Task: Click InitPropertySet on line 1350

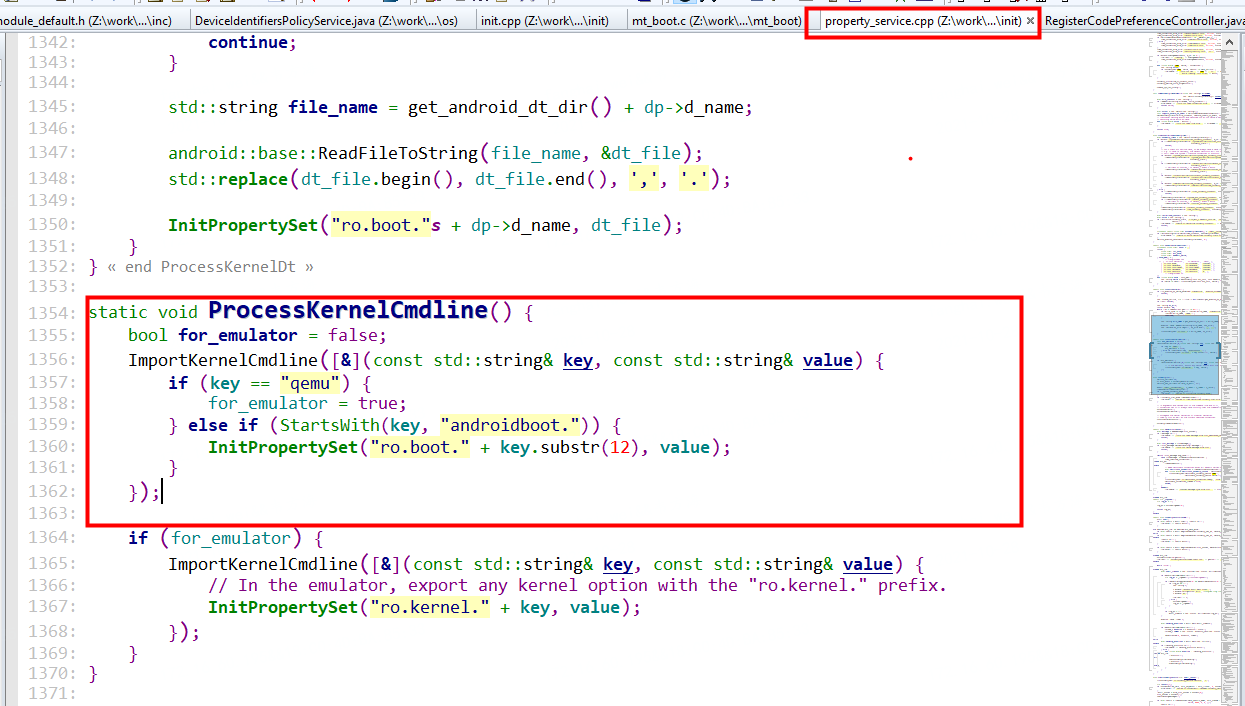Action: (243, 225)
